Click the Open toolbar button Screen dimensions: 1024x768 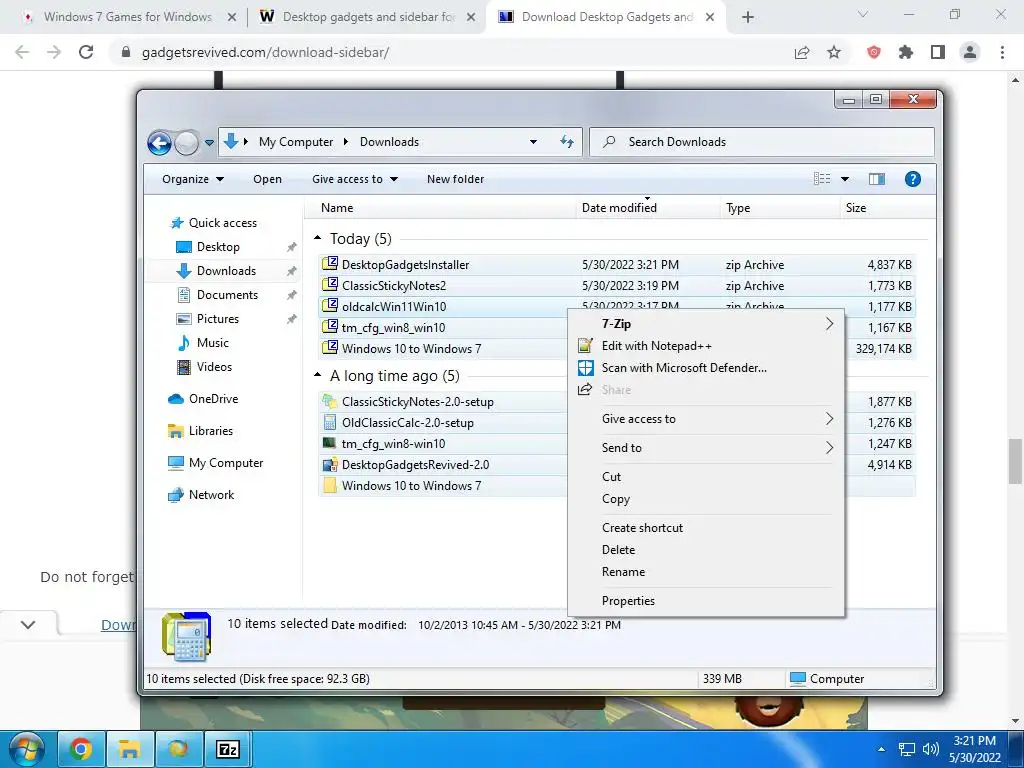click(x=267, y=179)
